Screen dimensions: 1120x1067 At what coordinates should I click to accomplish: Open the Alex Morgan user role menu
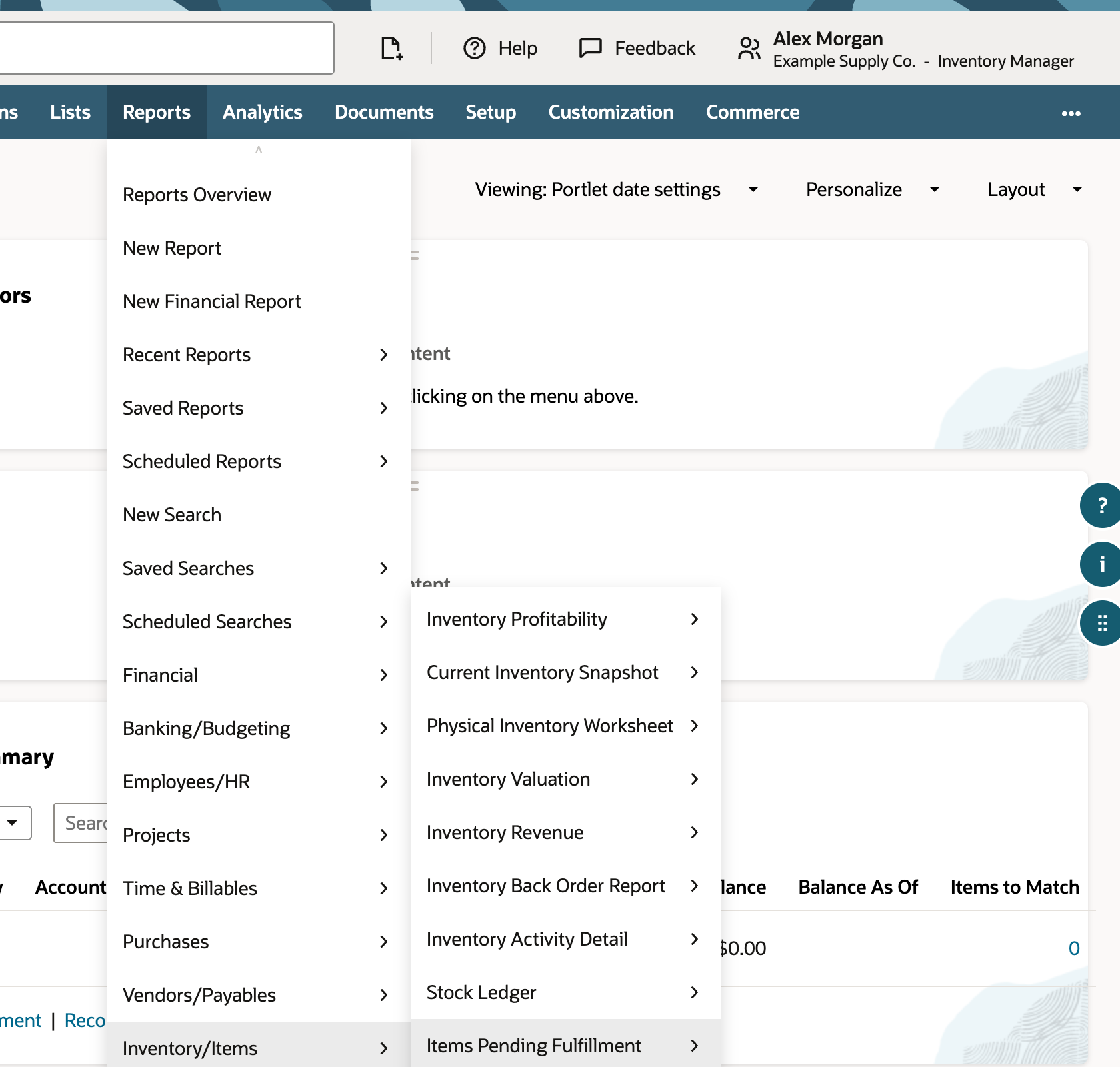(906, 49)
